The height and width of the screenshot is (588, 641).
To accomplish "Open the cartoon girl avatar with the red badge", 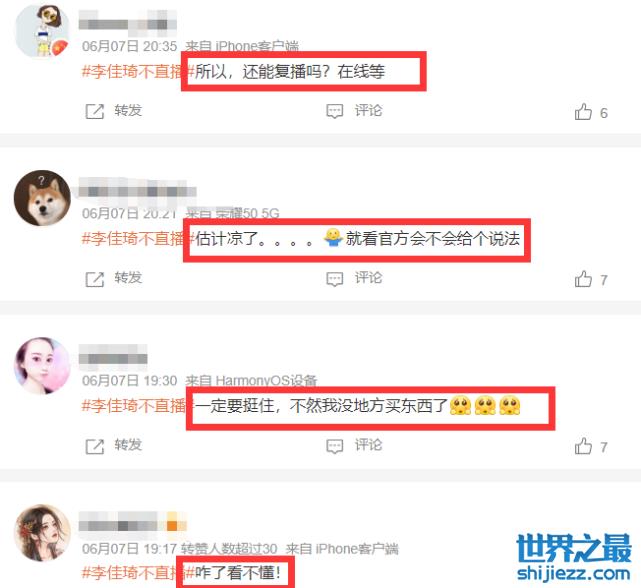I will click(42, 31).
